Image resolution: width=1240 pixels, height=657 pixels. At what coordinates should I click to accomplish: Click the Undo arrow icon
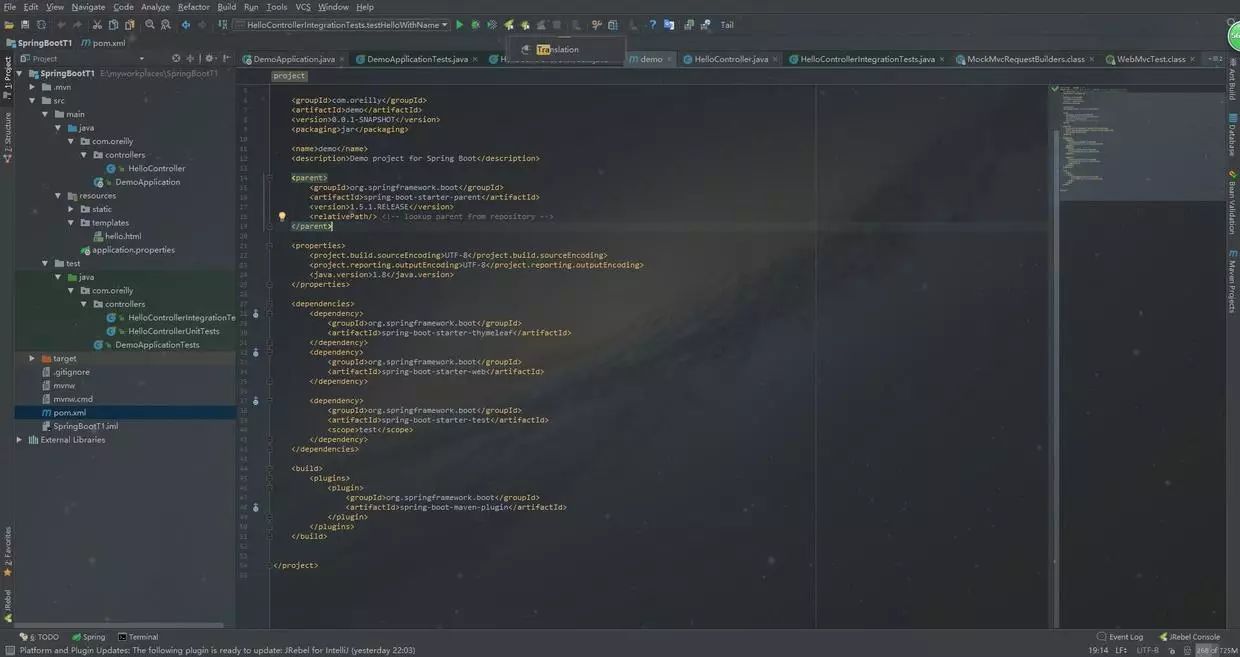point(61,25)
